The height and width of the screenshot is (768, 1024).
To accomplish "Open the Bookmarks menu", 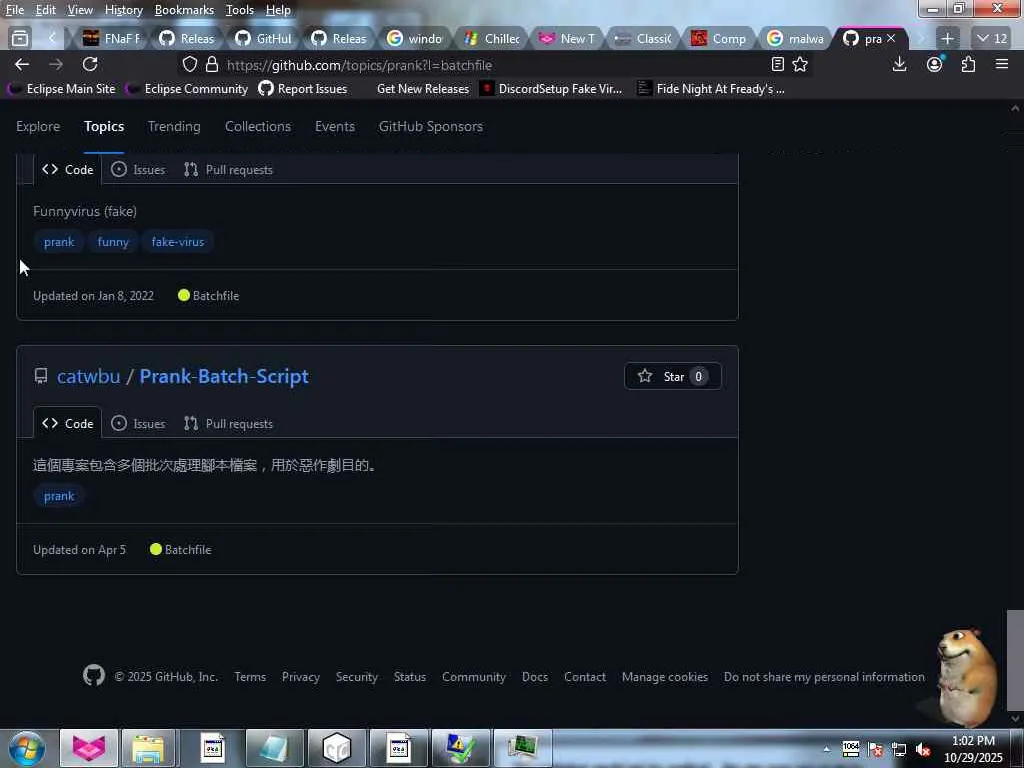I will (x=184, y=10).
